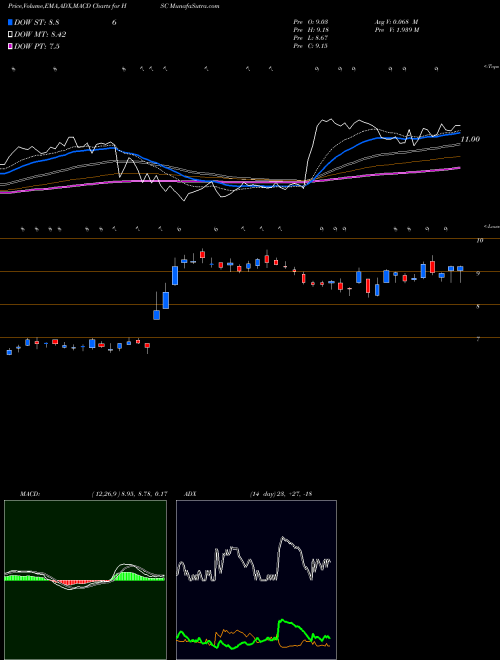Image resolution: width=500 pixels, height=660 pixels.
Task: Click the 'Pre V: 1.939 M' volume text
Action: 396,30
